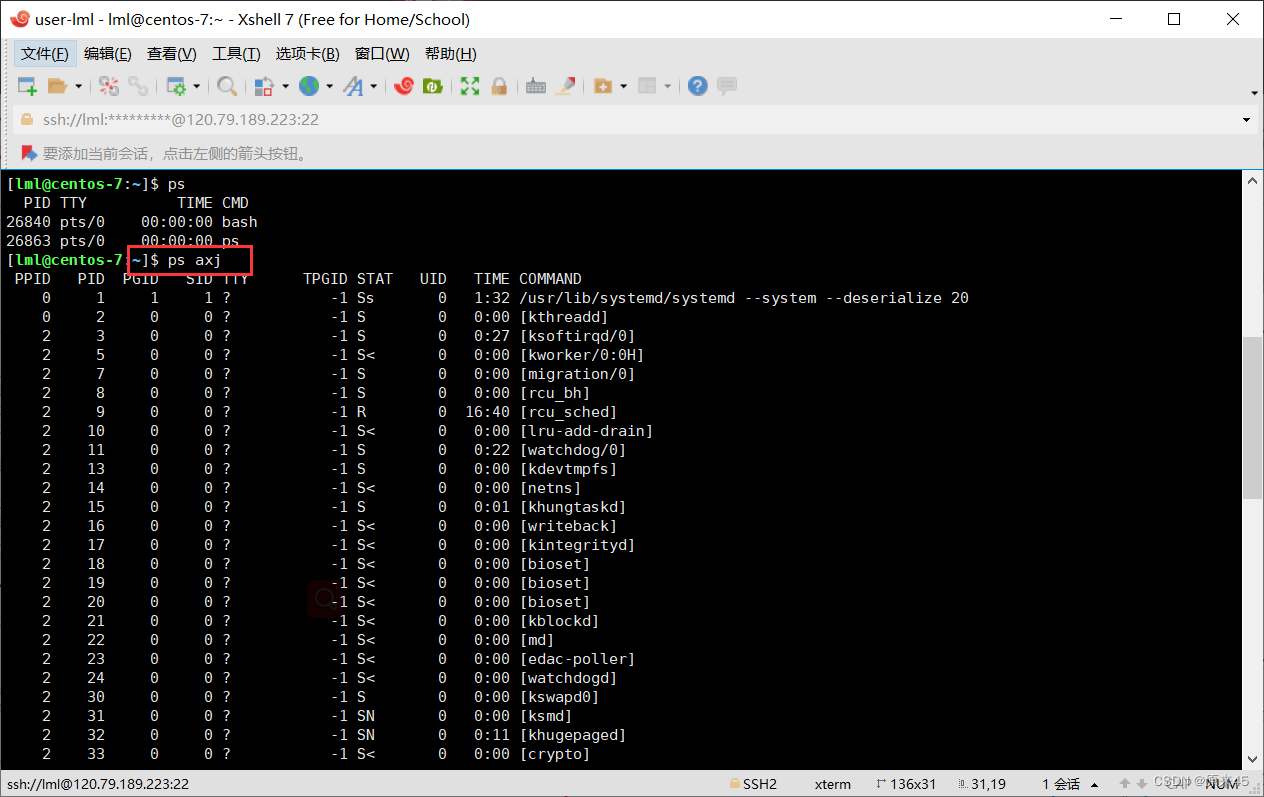The image size is (1264, 797).
Task: Click the layout grid icon
Action: 647,86
